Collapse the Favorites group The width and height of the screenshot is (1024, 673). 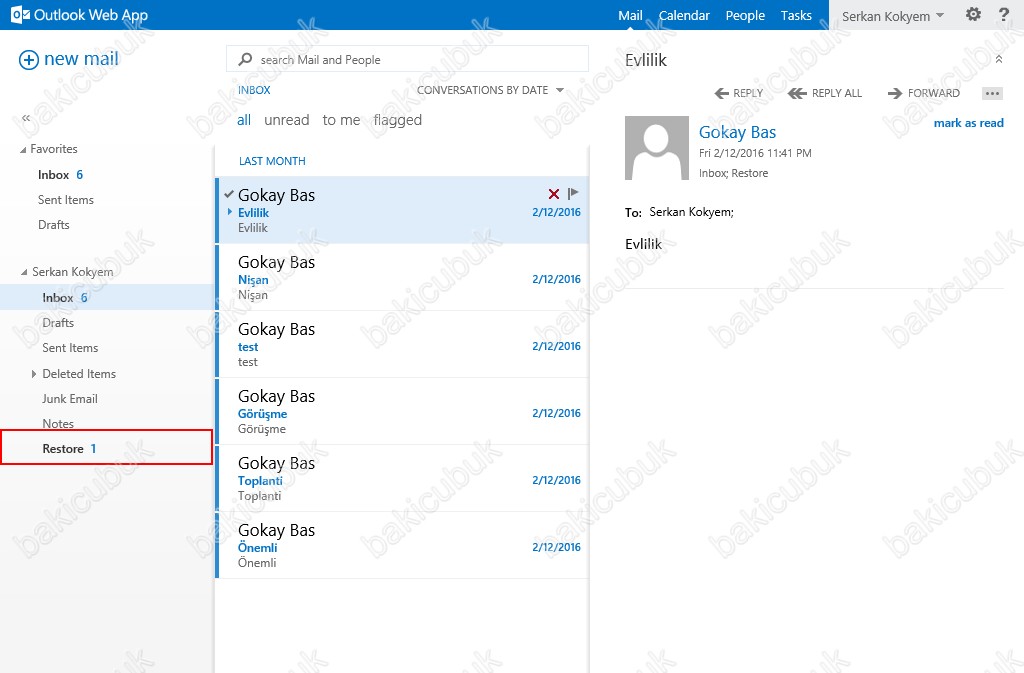point(24,150)
